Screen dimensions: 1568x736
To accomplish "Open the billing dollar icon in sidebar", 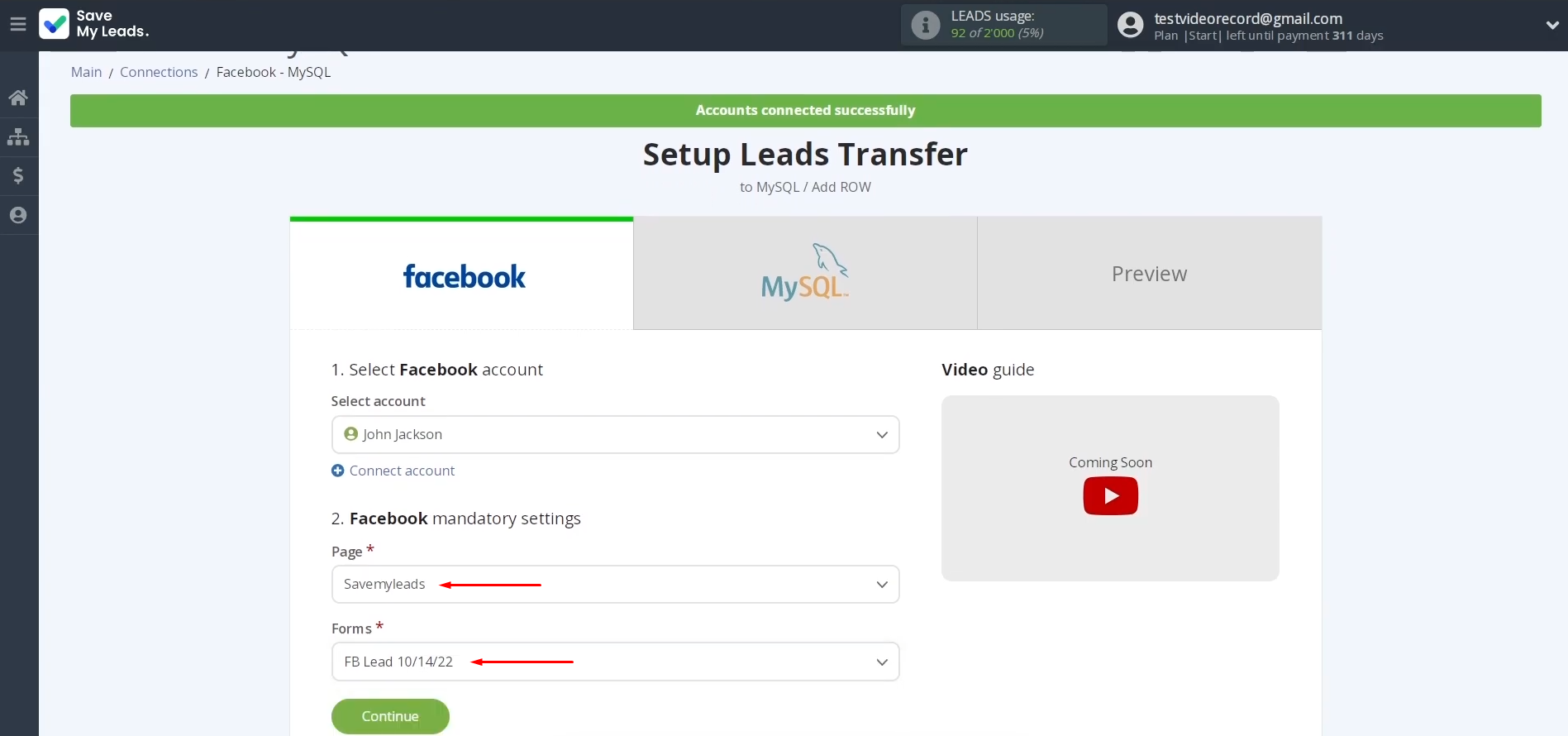I will tap(18, 175).
